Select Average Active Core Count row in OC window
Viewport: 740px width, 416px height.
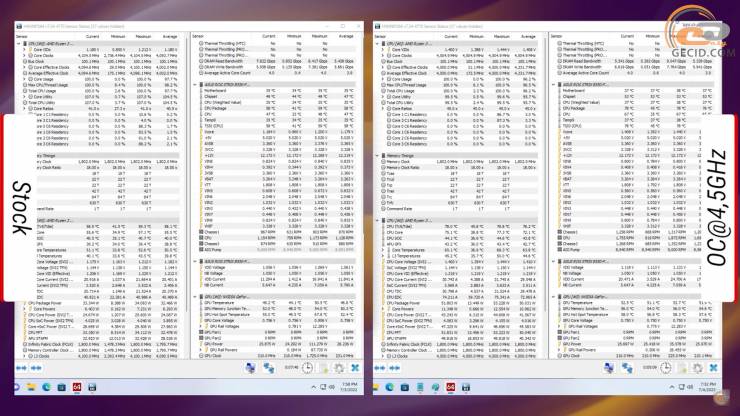[633, 73]
